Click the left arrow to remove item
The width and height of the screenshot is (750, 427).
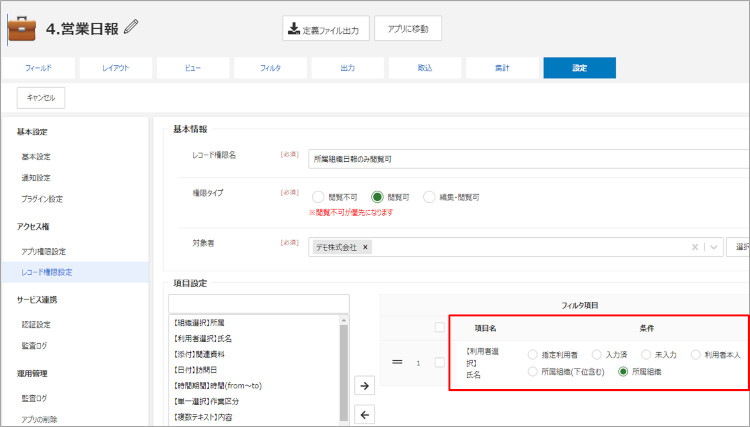tap(364, 415)
